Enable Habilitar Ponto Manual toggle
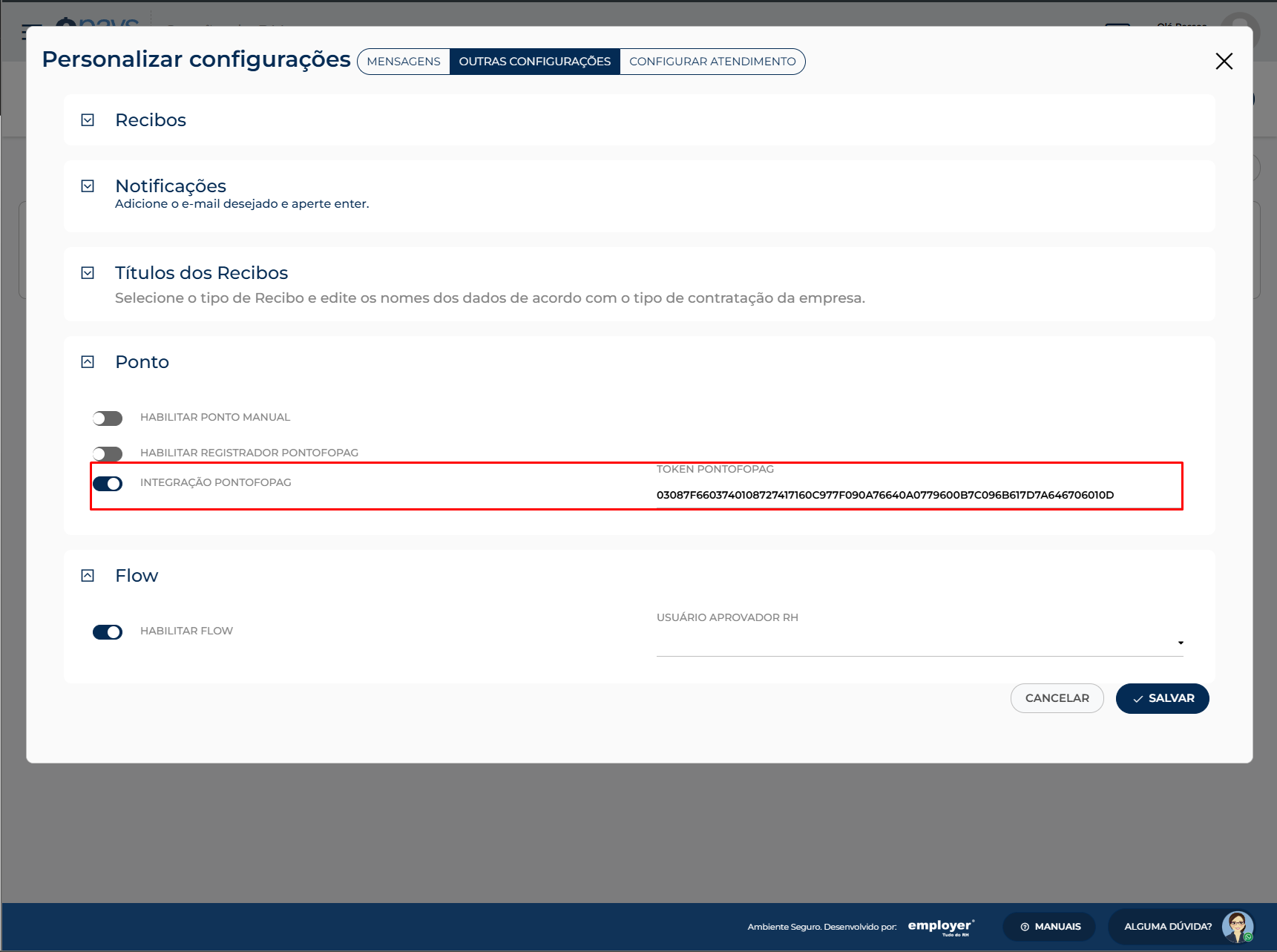Image resolution: width=1277 pixels, height=952 pixels. tap(108, 418)
